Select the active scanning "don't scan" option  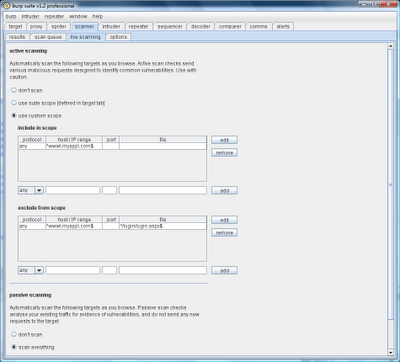pyautogui.click(x=14, y=90)
